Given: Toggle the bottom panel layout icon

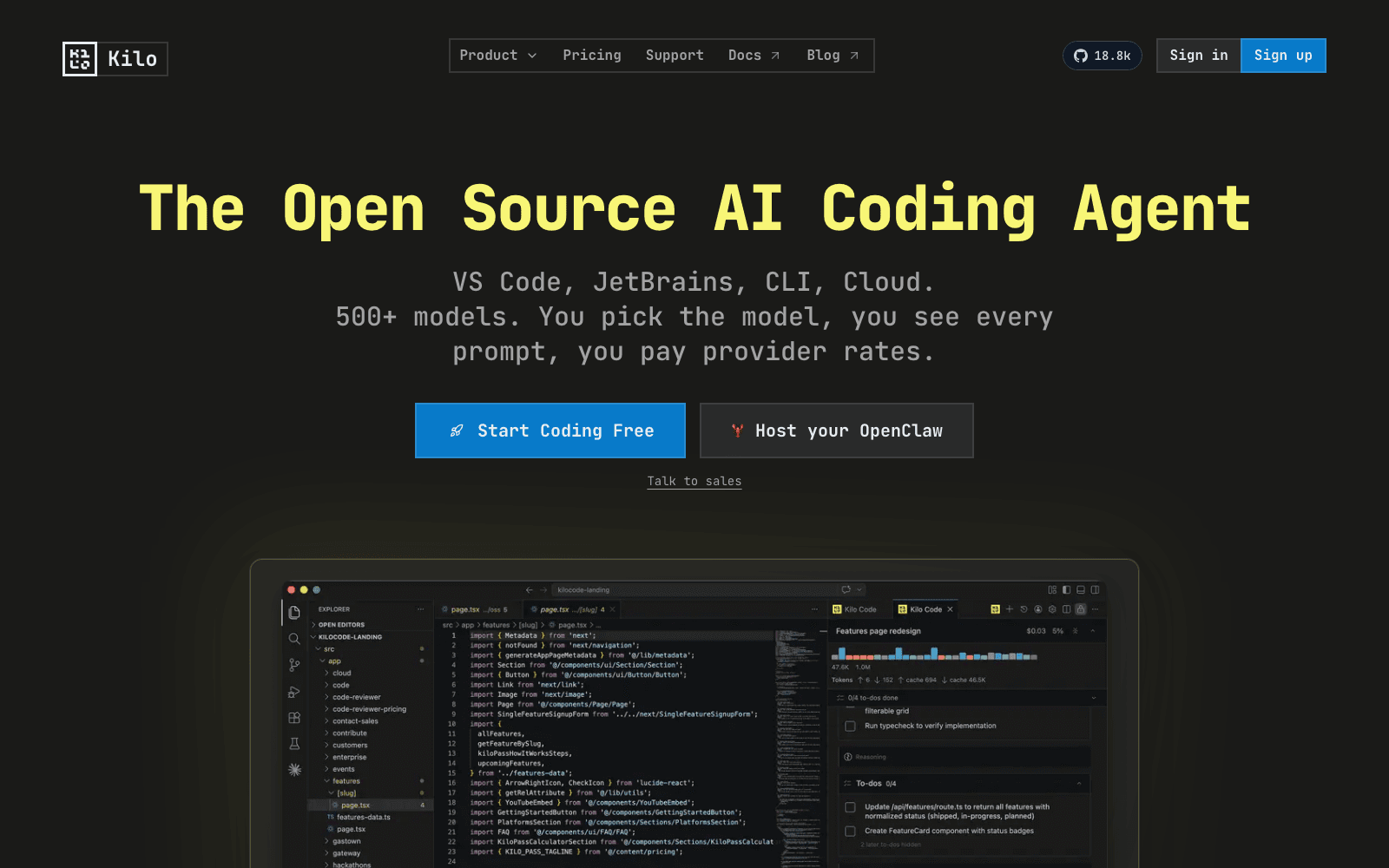Looking at the screenshot, I should pos(1081,590).
